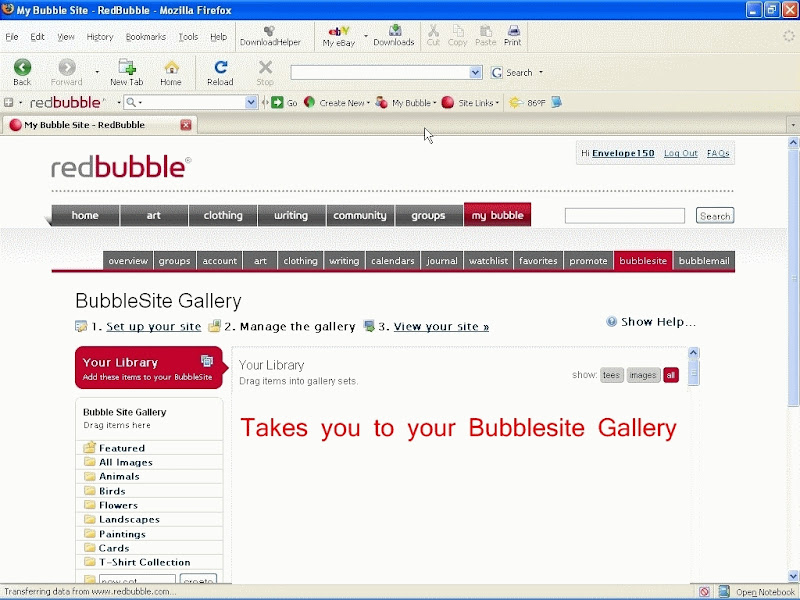The image size is (800, 600).
Task: Click Set up your site link
Action: [154, 327]
